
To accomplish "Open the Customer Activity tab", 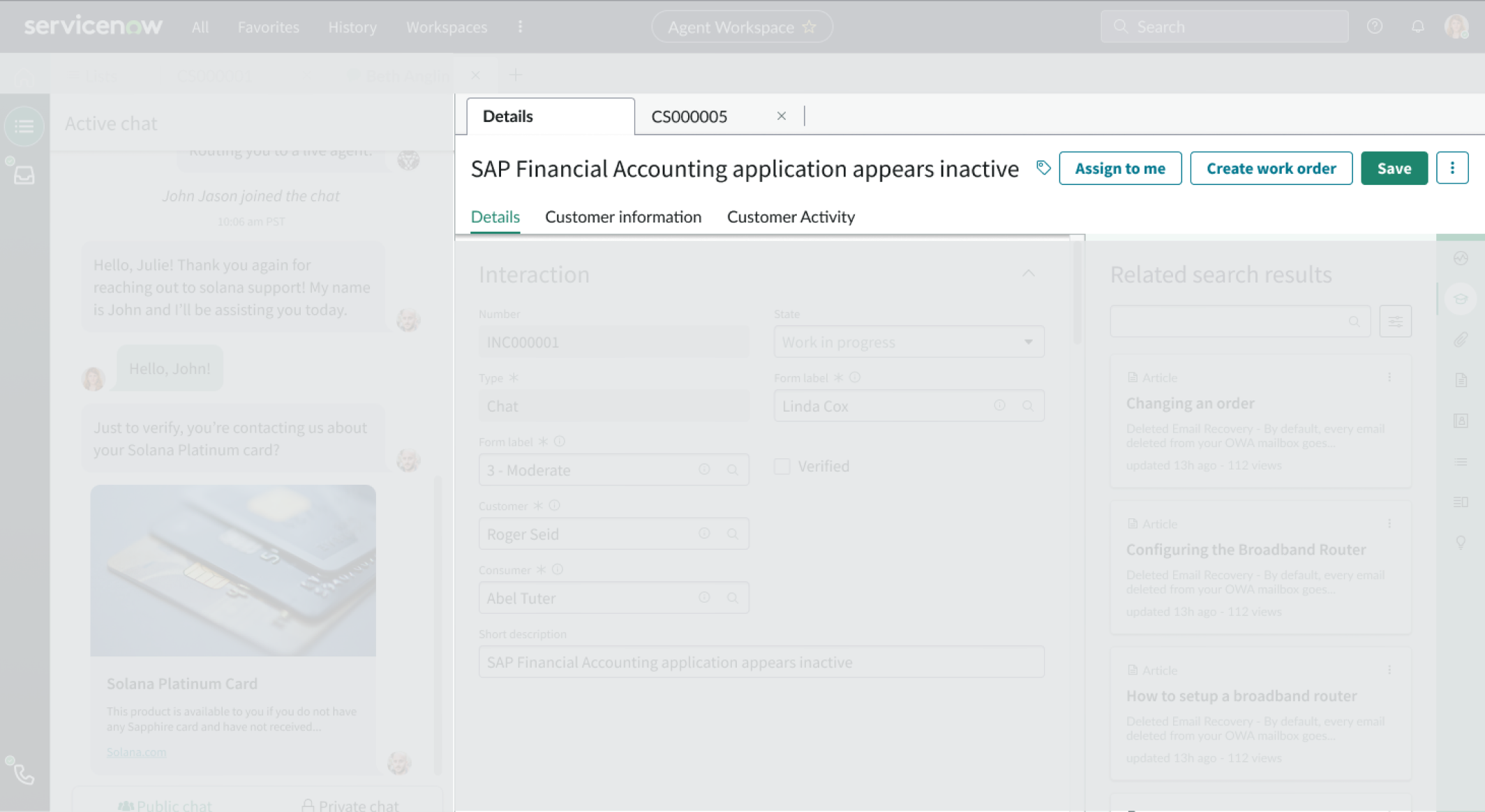I will point(791,217).
